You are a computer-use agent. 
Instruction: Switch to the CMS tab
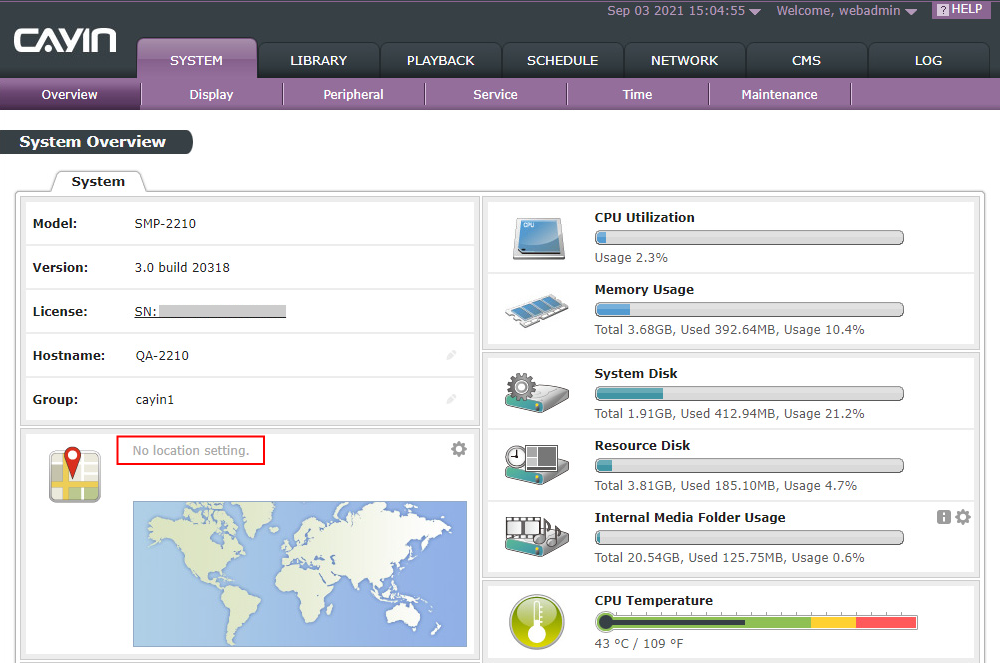tap(806, 61)
